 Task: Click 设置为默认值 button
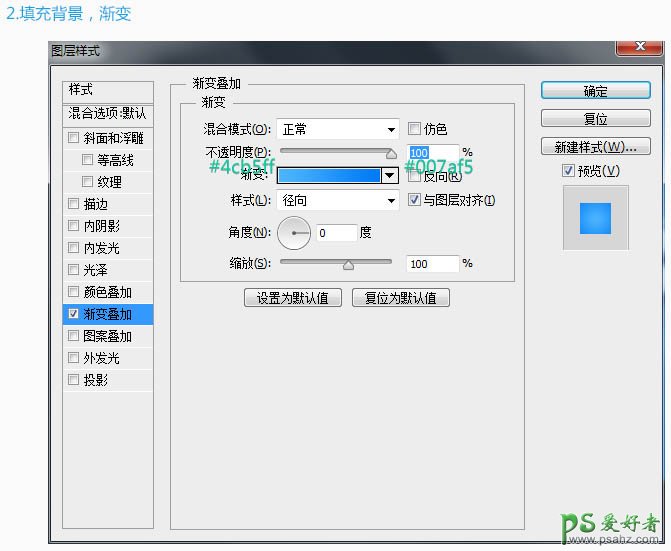click(x=293, y=298)
